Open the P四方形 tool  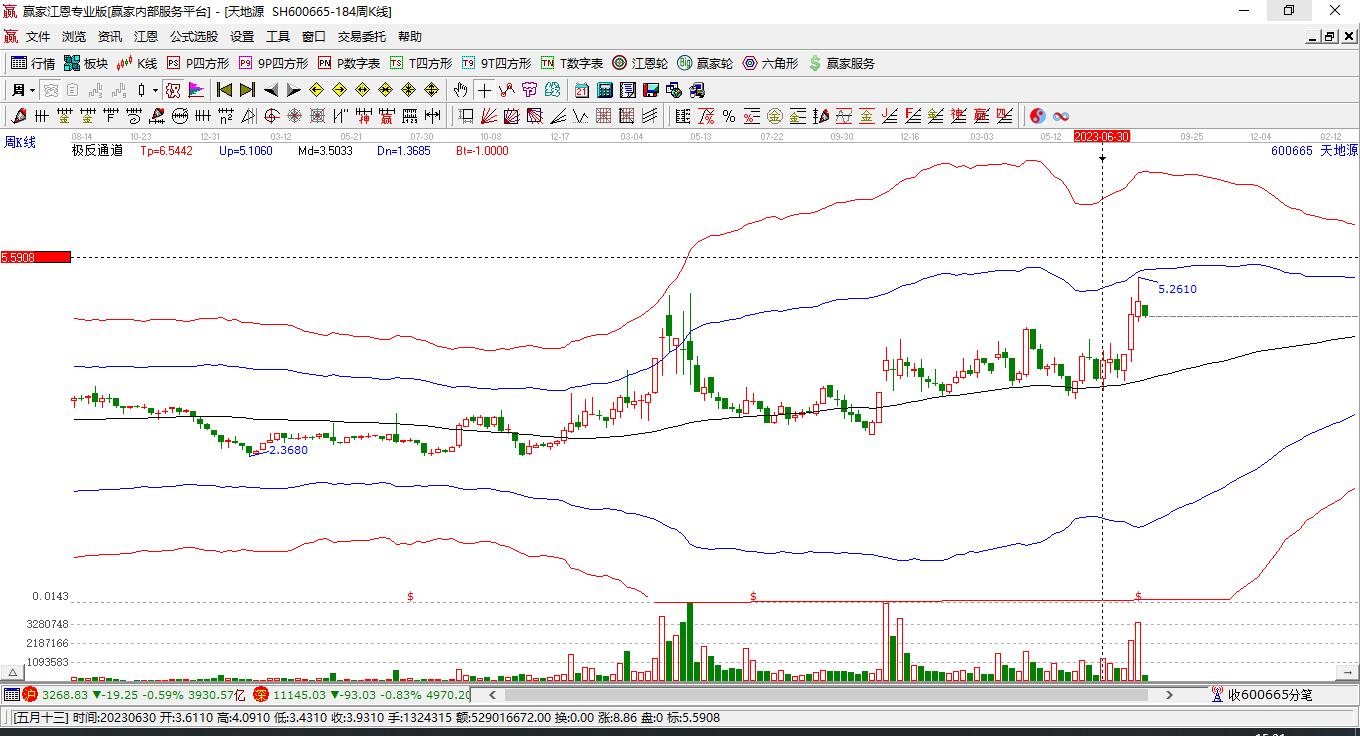pyautogui.click(x=198, y=63)
